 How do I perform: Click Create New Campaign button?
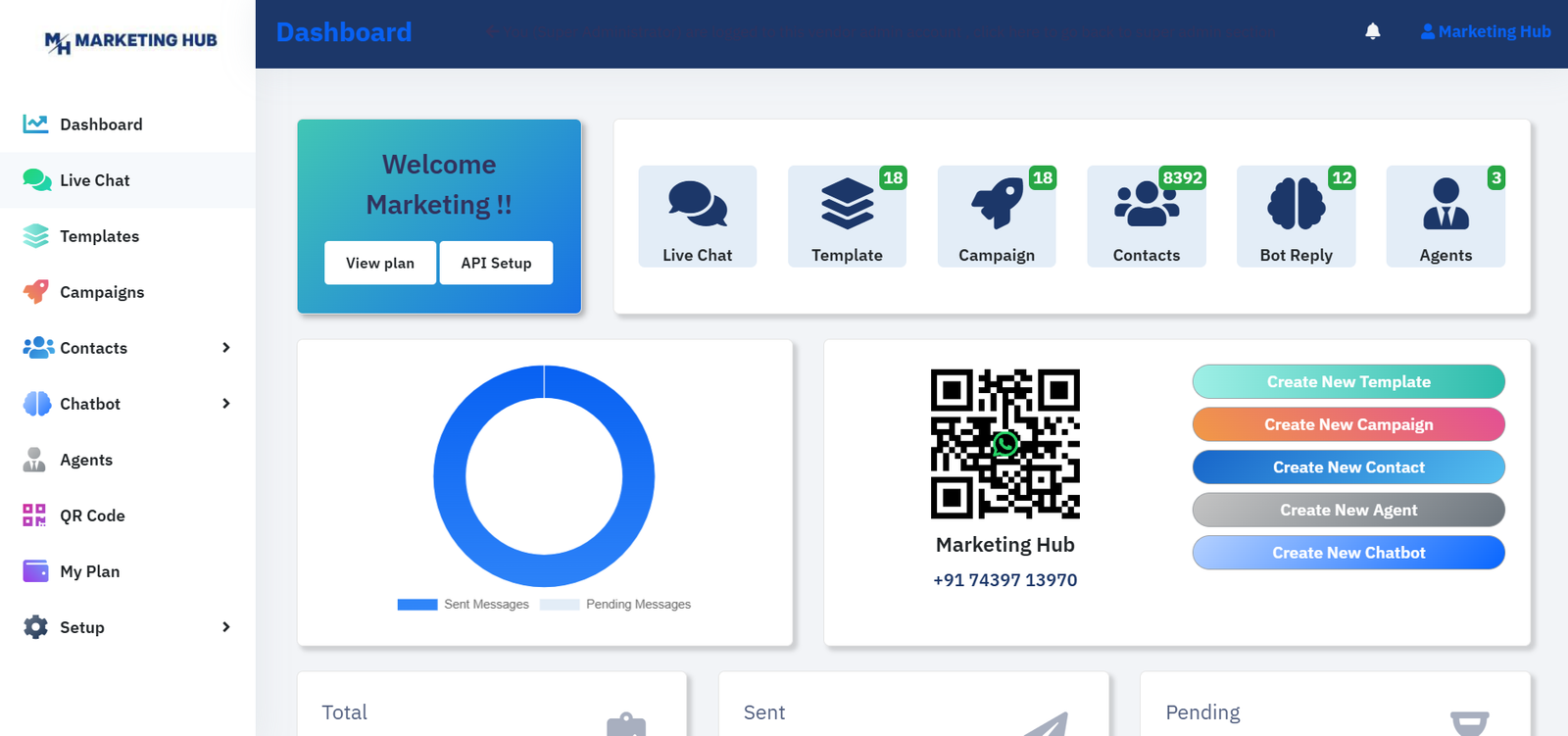coord(1348,424)
